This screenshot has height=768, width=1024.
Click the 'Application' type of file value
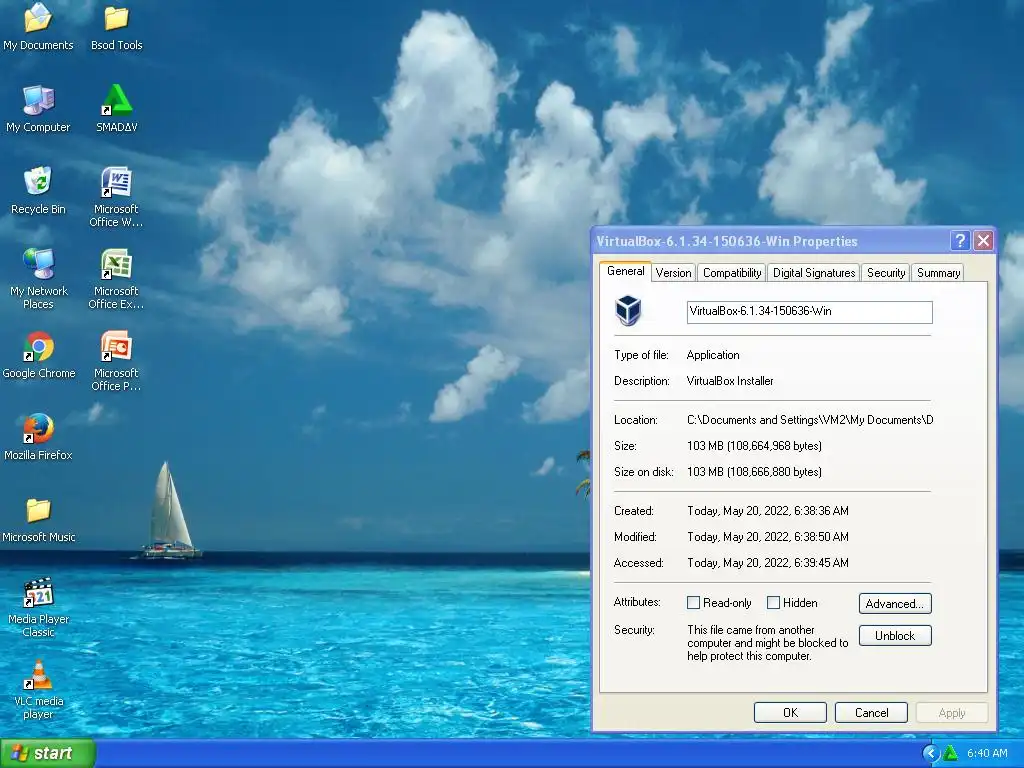(713, 355)
